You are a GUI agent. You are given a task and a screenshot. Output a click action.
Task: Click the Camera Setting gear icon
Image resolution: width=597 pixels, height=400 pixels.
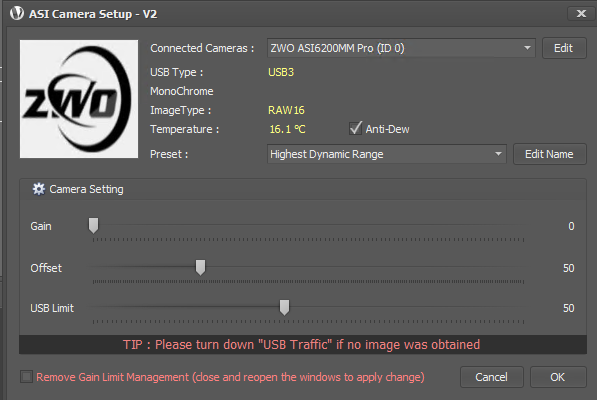point(38,189)
